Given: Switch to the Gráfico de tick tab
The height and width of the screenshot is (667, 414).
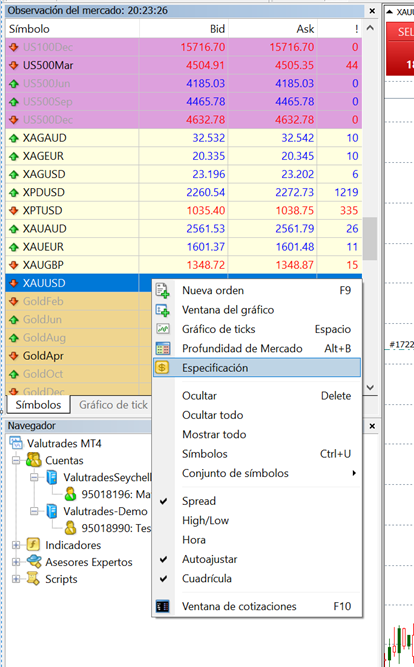Looking at the screenshot, I should tap(113, 405).
